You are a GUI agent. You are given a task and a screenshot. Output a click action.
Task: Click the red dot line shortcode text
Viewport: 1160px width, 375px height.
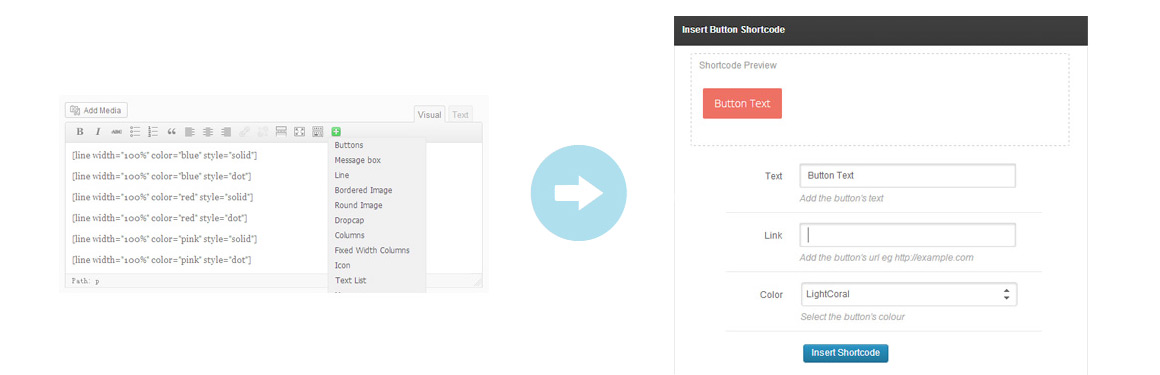160,218
